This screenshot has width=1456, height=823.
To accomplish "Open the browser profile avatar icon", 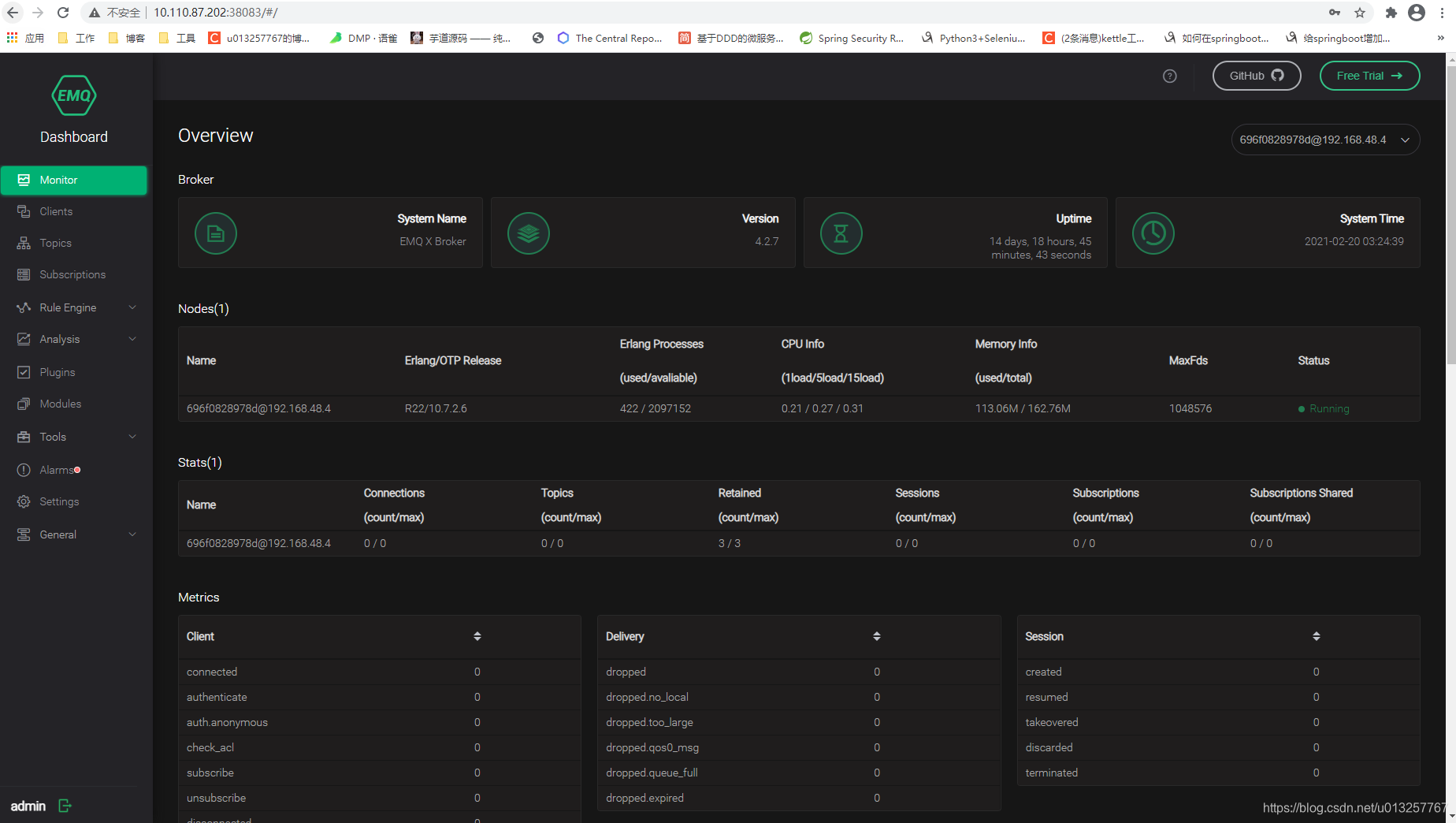I will pos(1417,13).
